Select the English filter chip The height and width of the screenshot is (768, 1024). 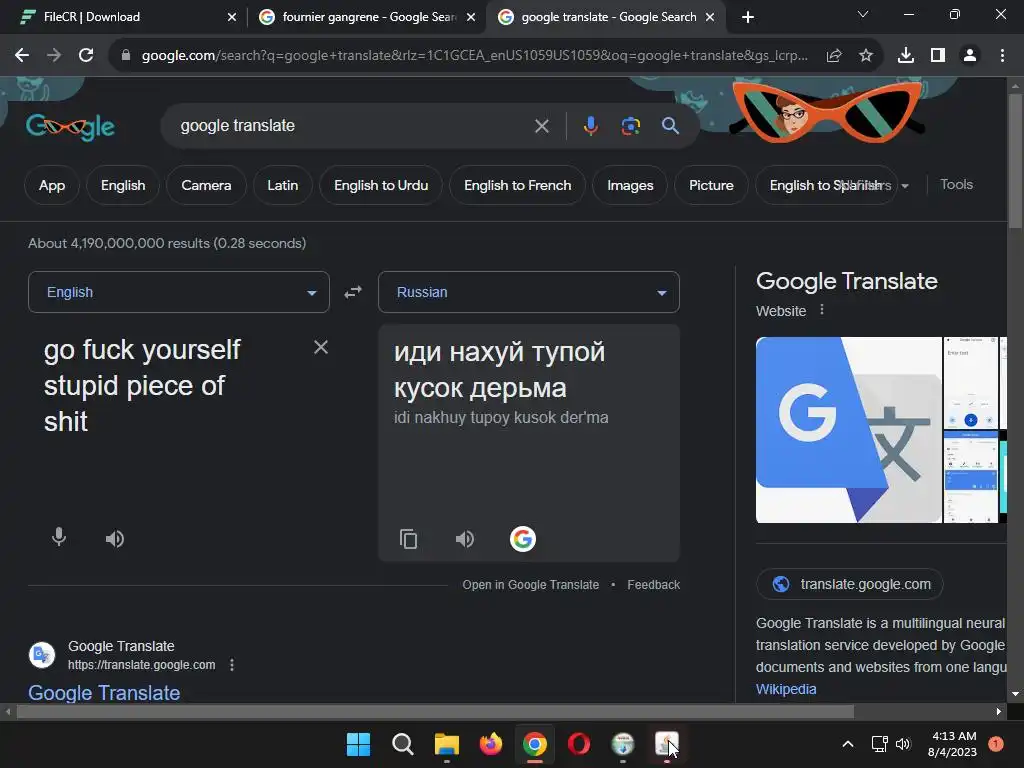pos(123,185)
